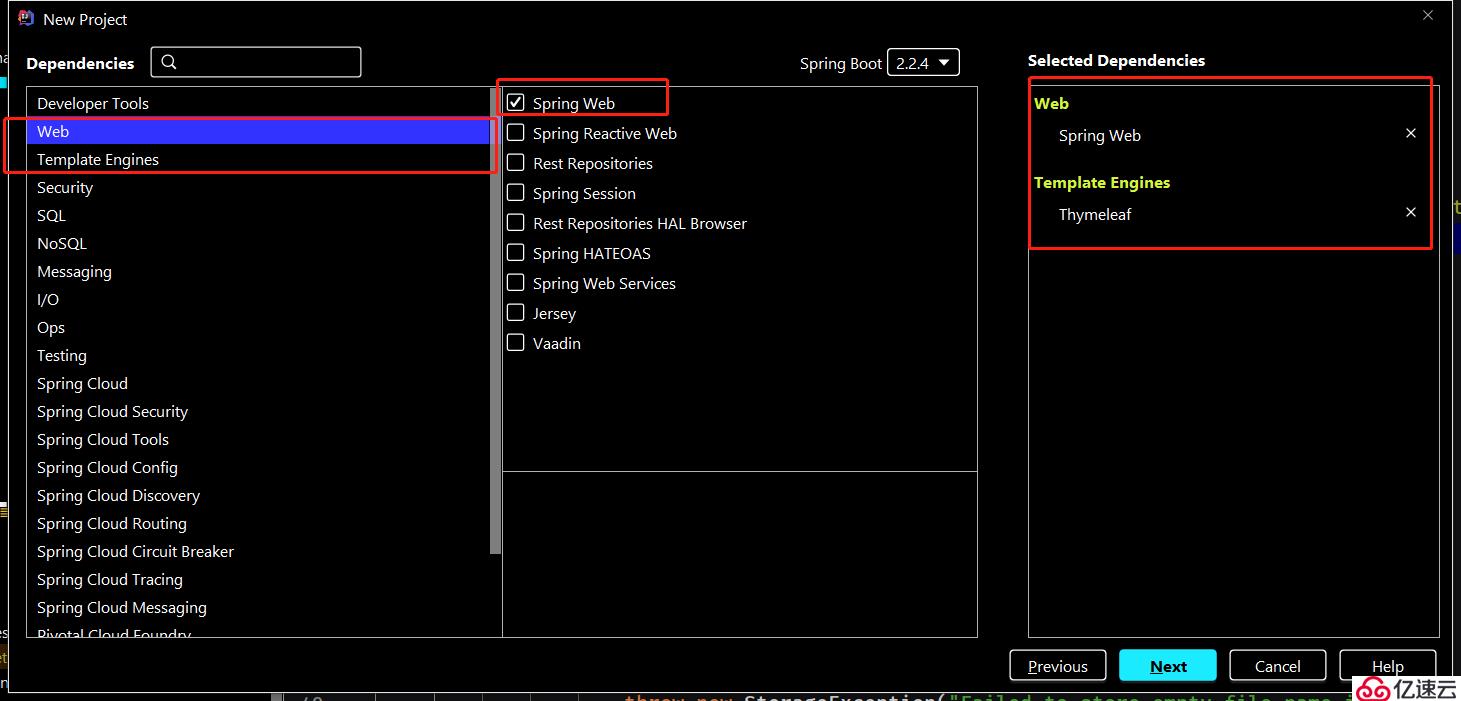The width and height of the screenshot is (1461, 701).
Task: Click the Previous button
Action: [1057, 666]
